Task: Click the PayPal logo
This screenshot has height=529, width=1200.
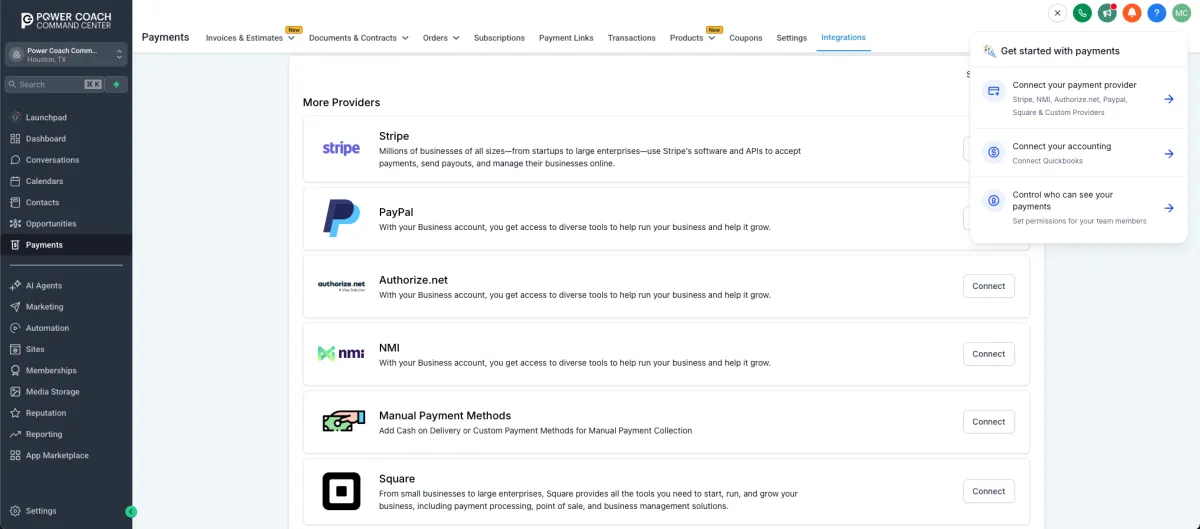Action: pyautogui.click(x=341, y=218)
